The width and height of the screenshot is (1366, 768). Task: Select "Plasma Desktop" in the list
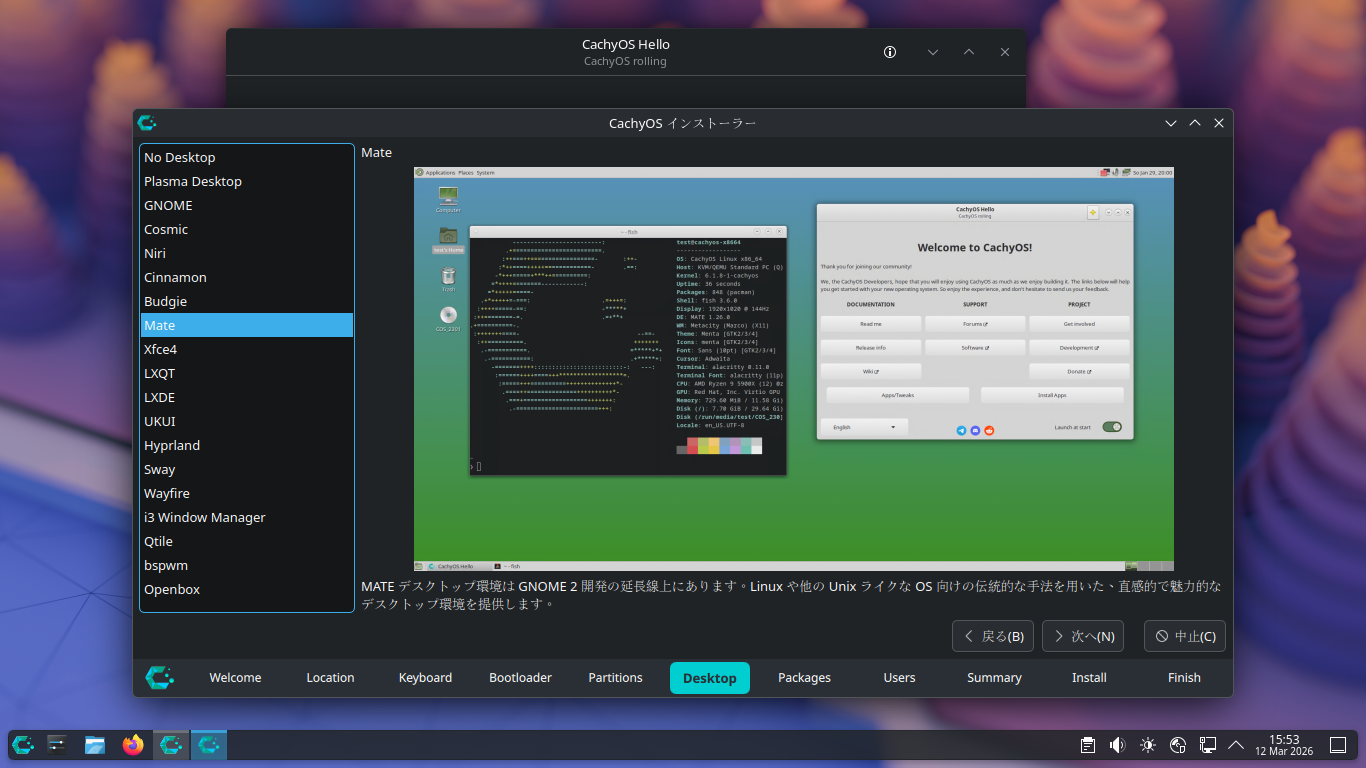247,181
